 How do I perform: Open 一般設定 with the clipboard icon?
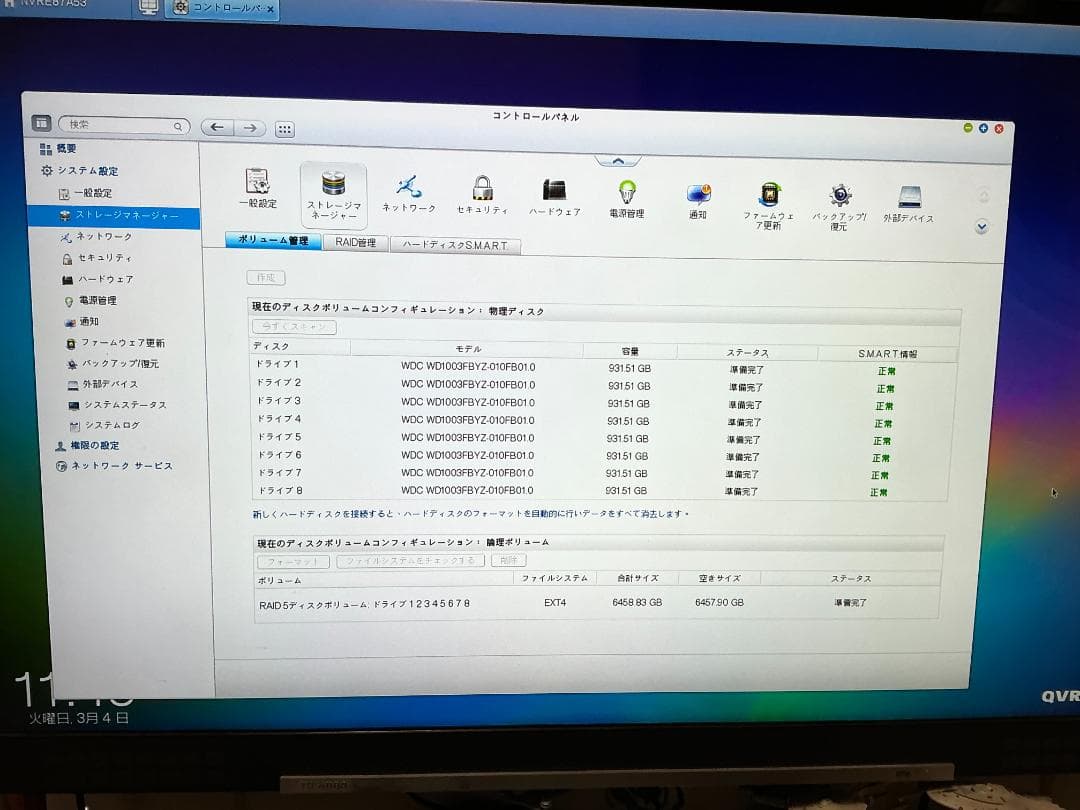[259, 192]
